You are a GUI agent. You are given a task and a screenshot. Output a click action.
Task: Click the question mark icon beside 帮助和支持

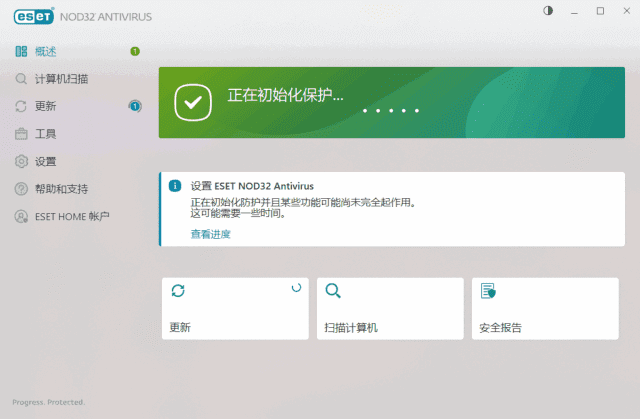click(x=21, y=189)
